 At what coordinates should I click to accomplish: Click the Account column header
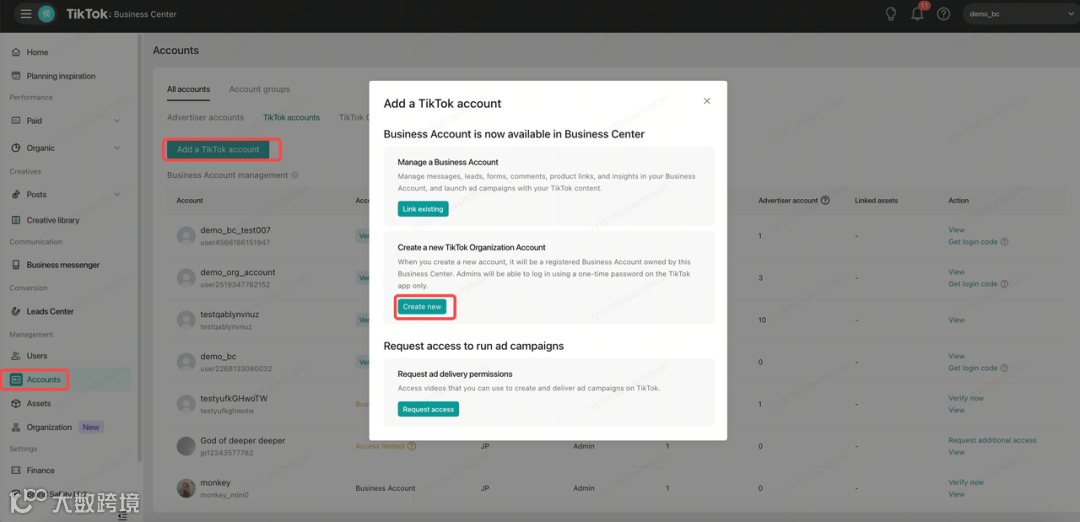pyautogui.click(x=189, y=200)
